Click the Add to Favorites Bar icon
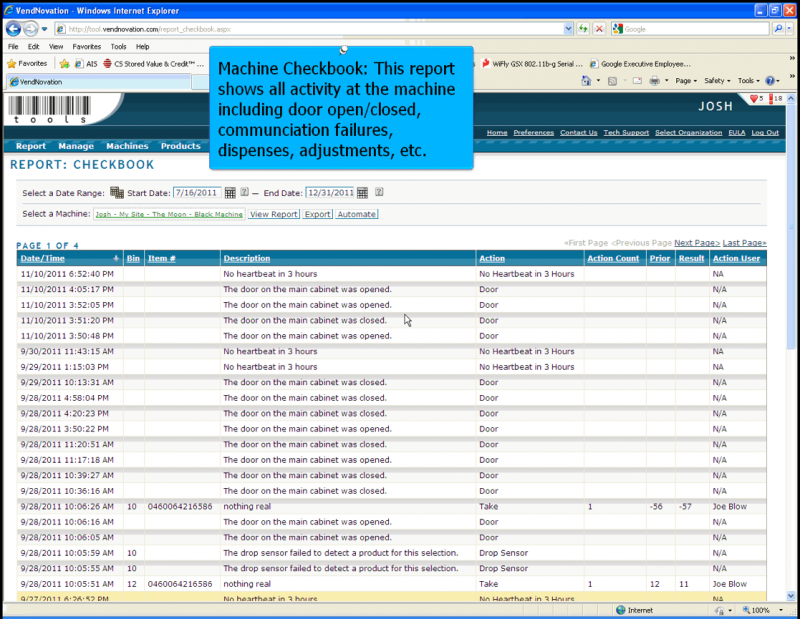The image size is (800, 619). (x=64, y=64)
